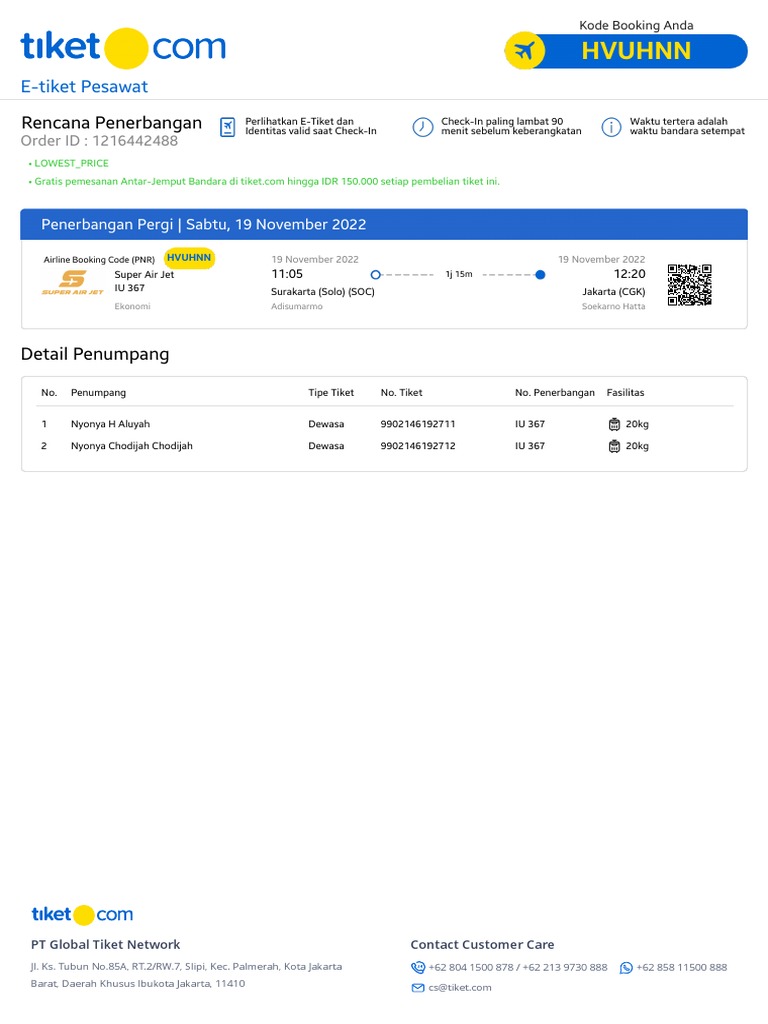Click the envelope email icon in the footer
The width and height of the screenshot is (768, 1024).
[418, 988]
